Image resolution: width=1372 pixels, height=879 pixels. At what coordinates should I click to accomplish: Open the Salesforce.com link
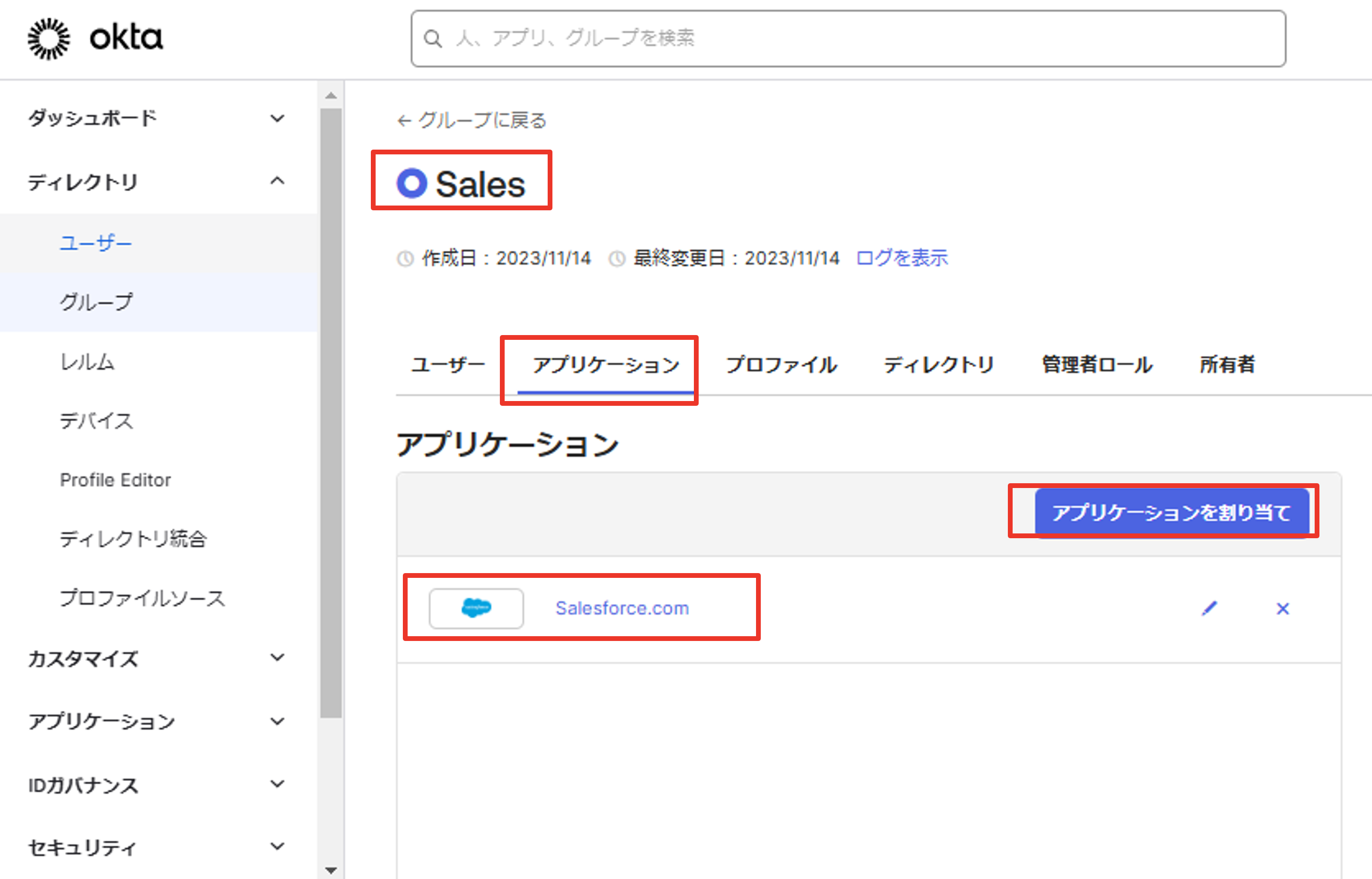622,608
